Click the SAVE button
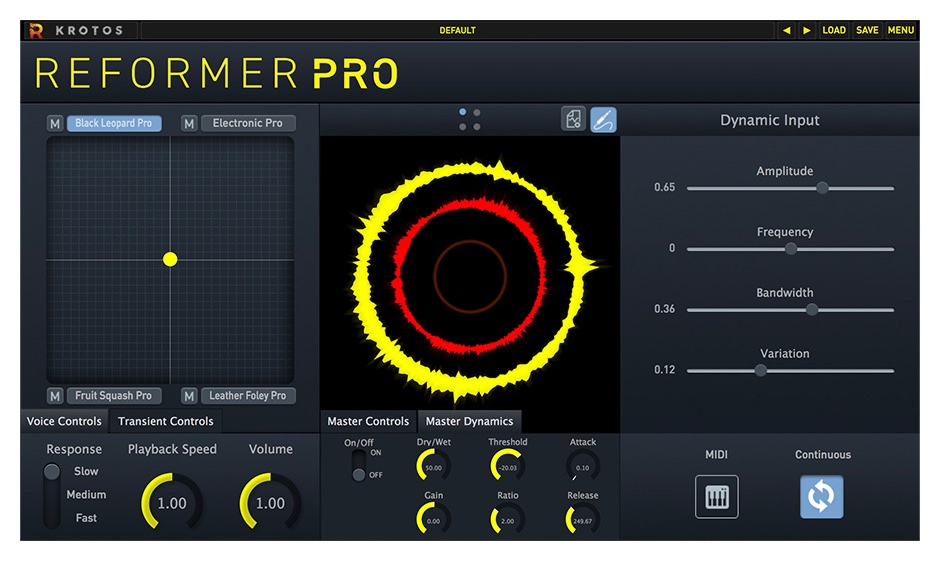939x561 pixels. click(867, 30)
